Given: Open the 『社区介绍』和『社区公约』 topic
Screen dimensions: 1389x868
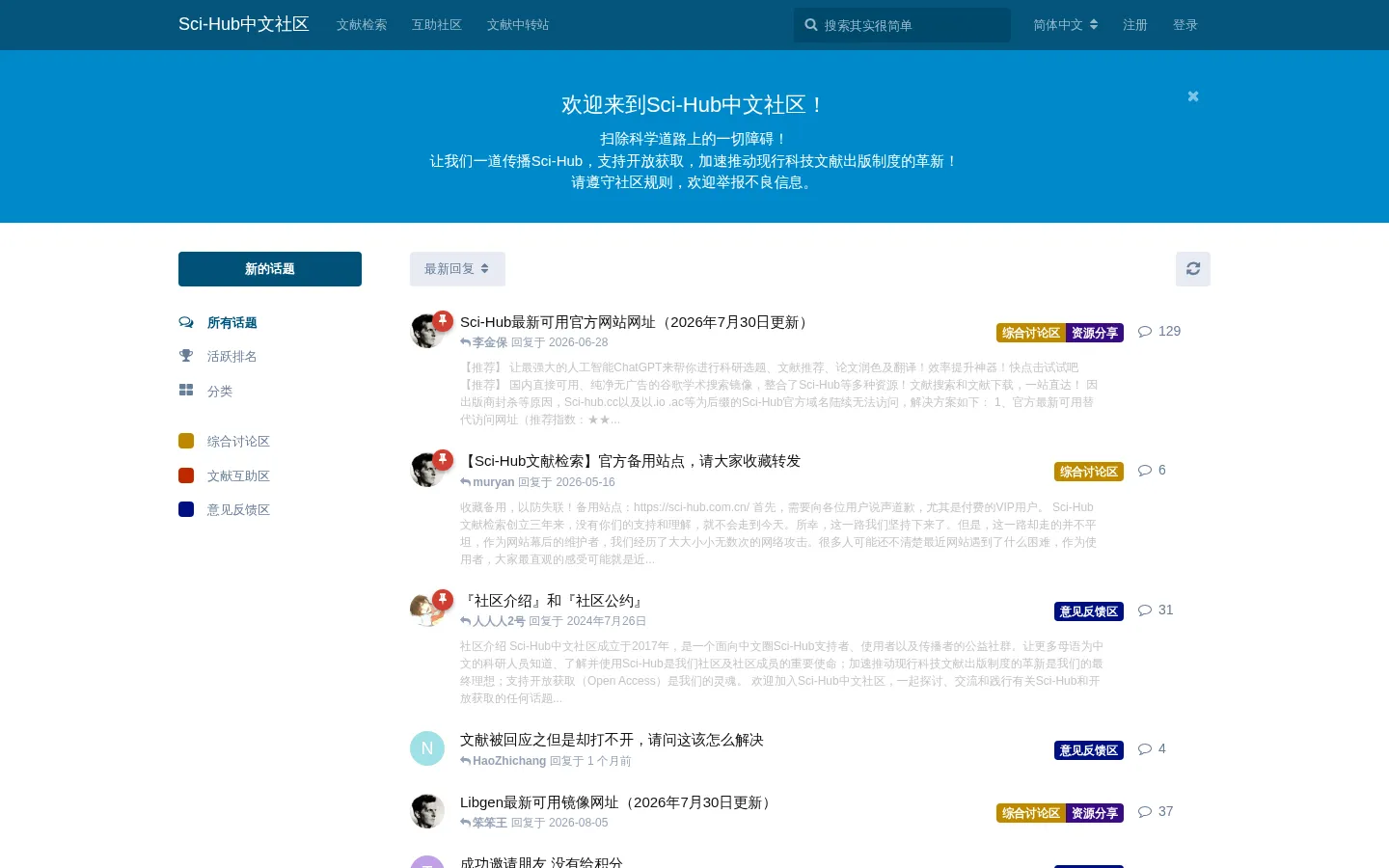Looking at the screenshot, I should tap(554, 601).
